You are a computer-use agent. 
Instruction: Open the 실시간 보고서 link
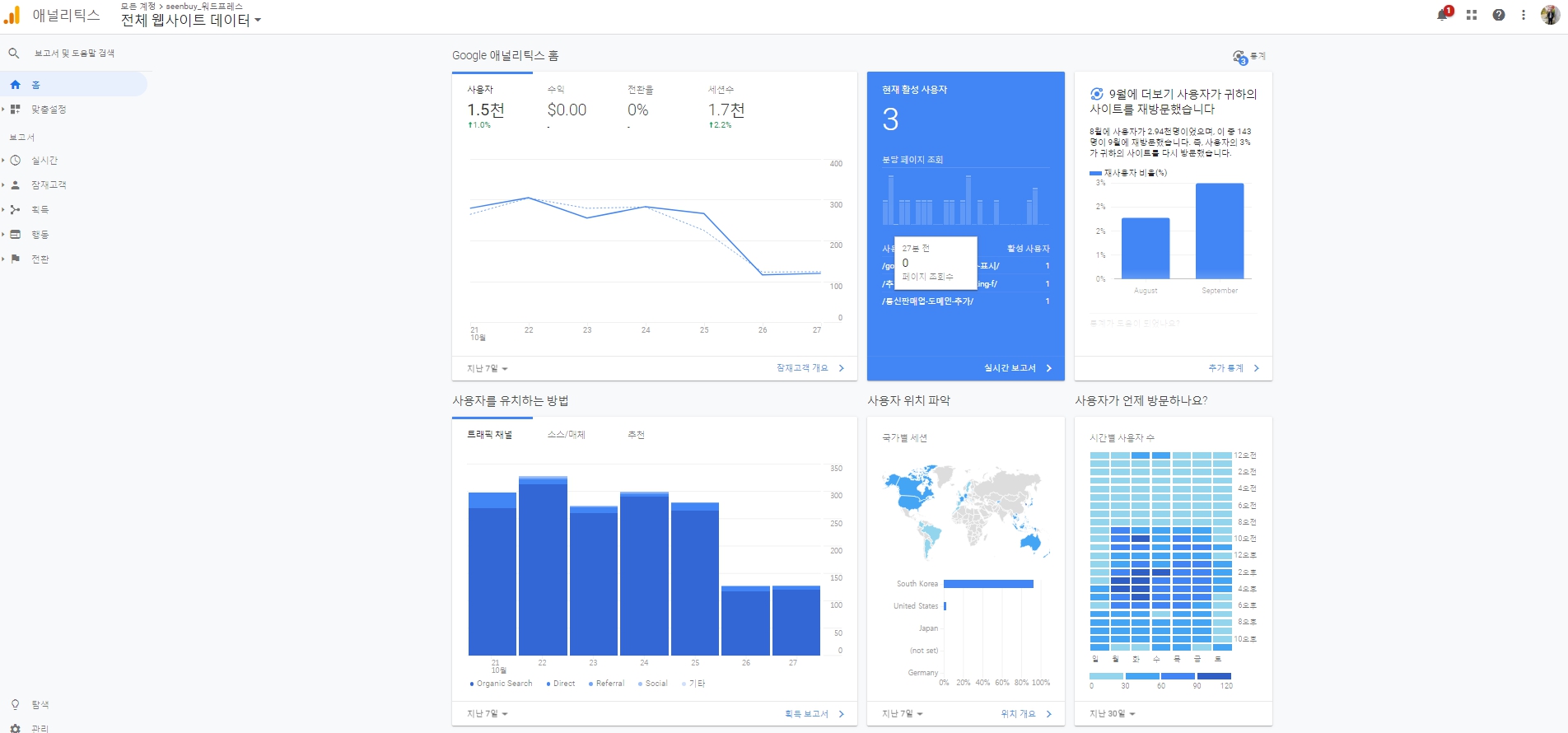tap(1017, 368)
